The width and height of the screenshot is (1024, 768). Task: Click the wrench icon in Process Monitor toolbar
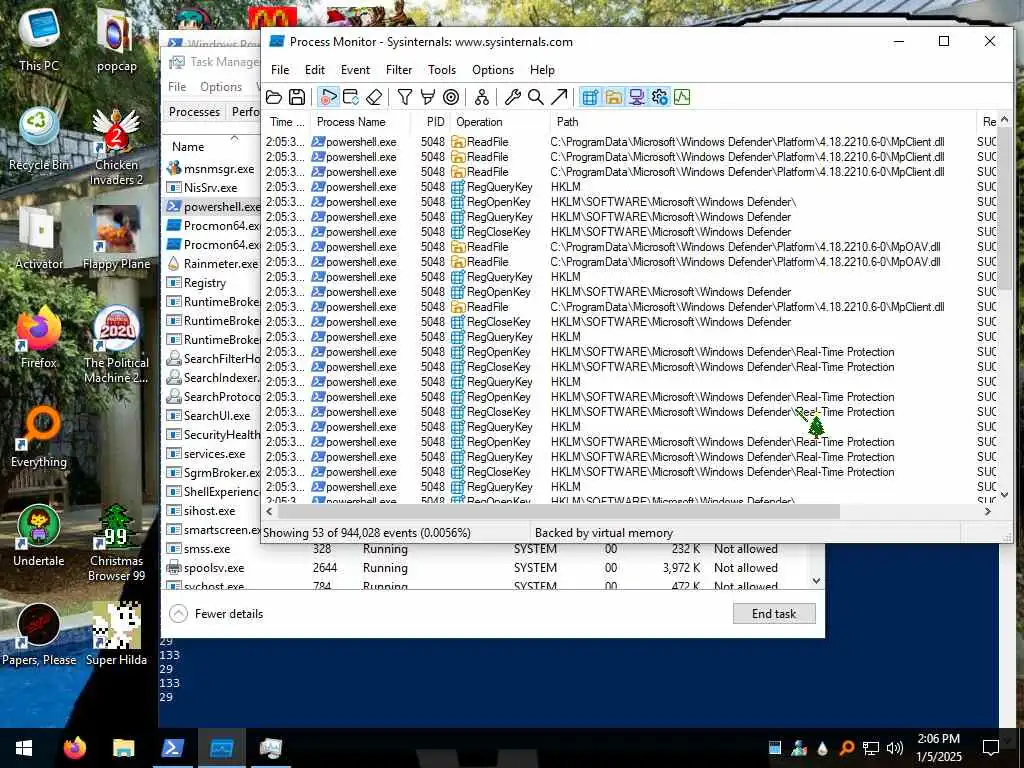513,97
